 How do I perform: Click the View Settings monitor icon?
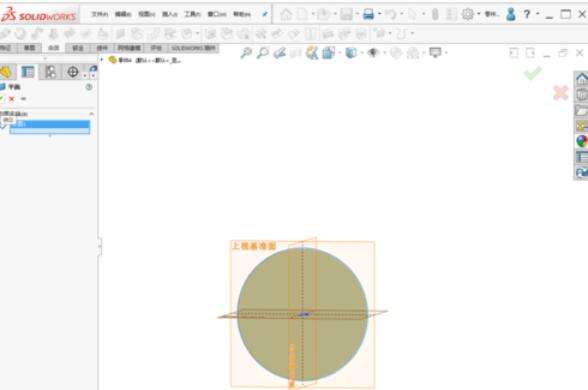point(435,52)
